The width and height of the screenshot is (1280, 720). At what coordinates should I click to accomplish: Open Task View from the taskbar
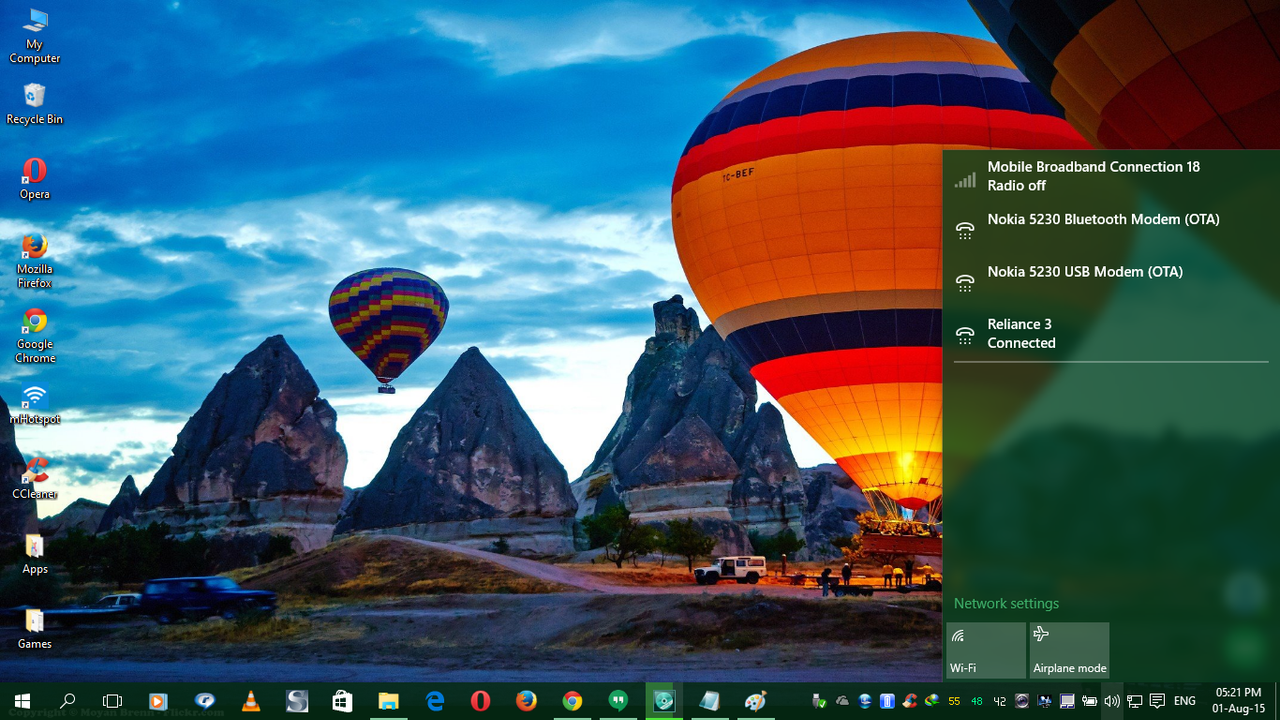click(x=113, y=701)
